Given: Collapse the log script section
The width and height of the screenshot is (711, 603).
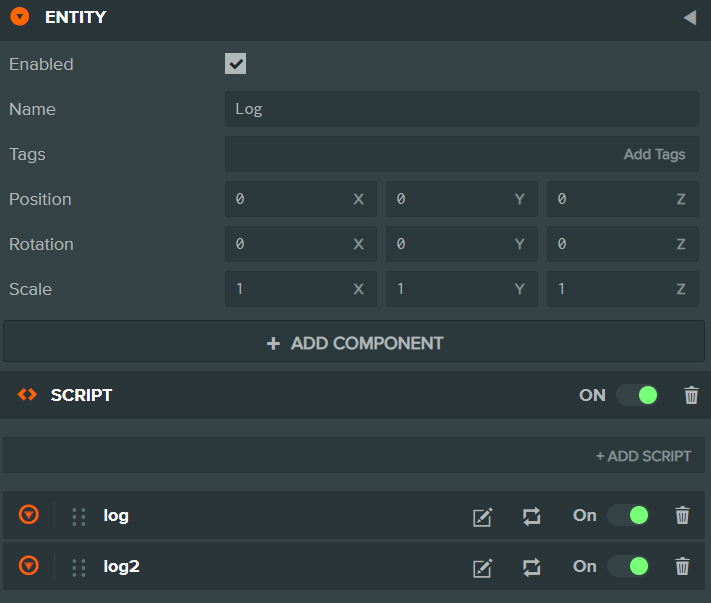Looking at the screenshot, I should (29, 515).
